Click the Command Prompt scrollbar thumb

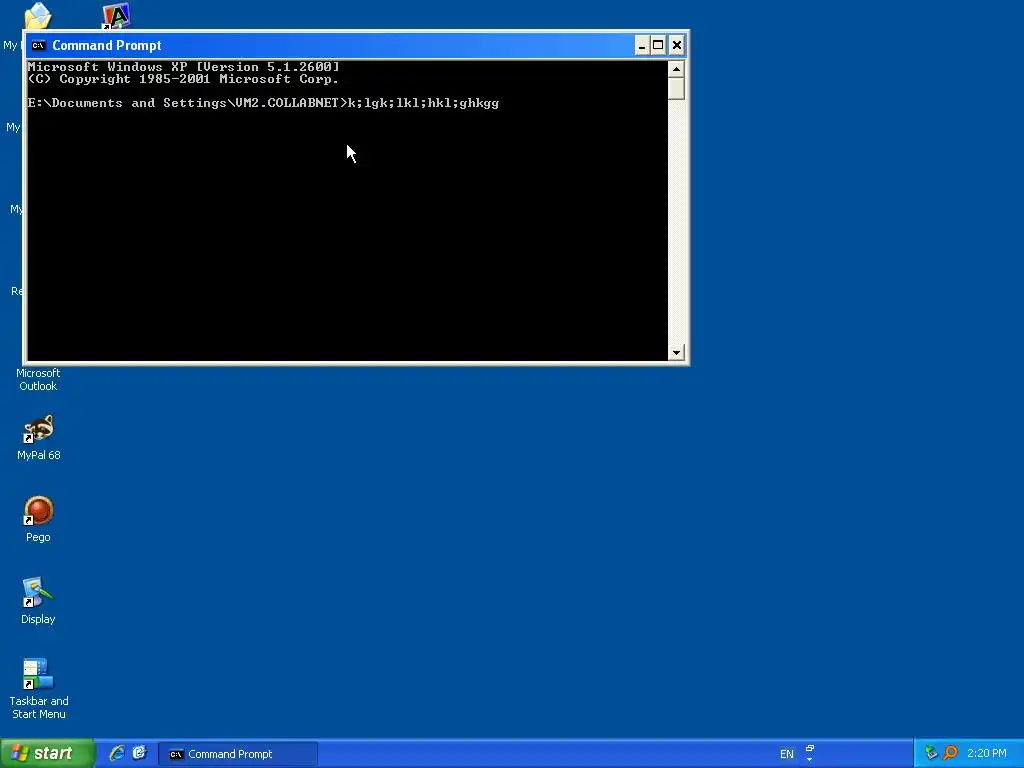pos(676,88)
